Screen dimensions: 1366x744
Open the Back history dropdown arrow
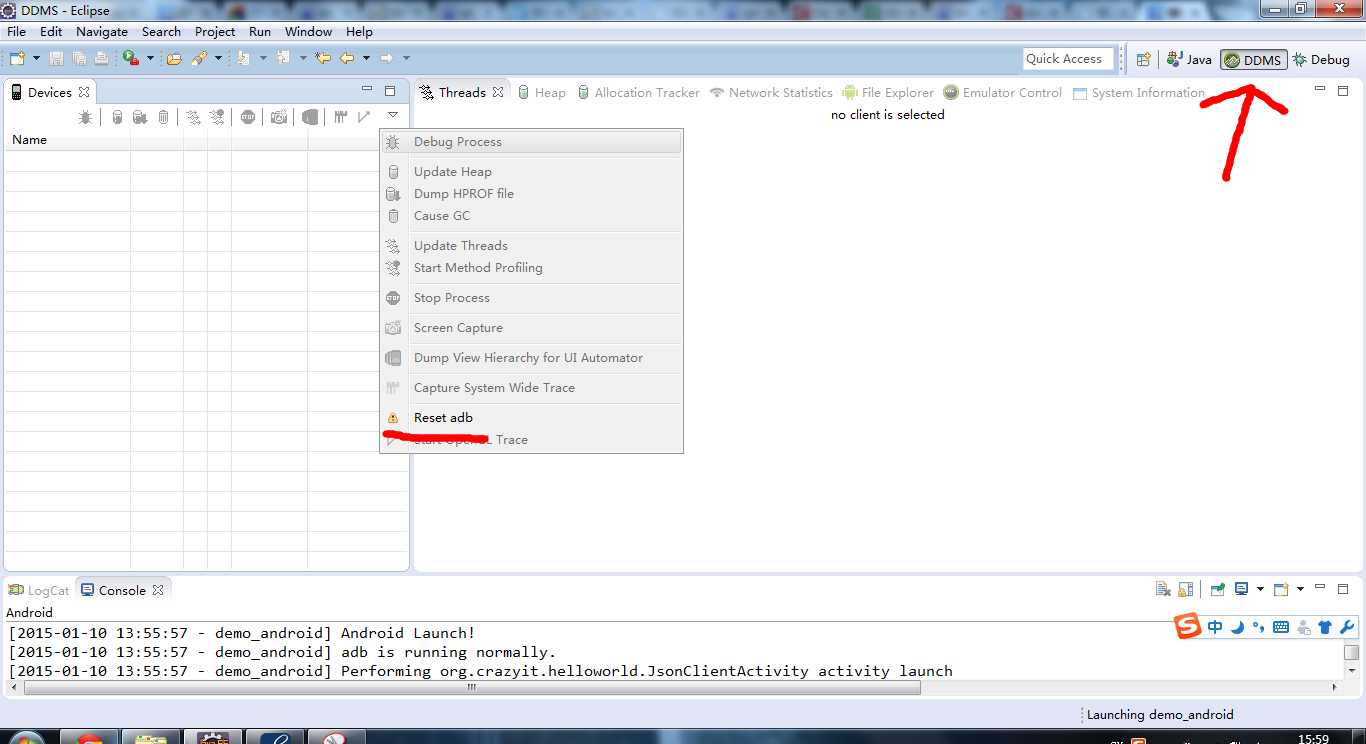[x=366, y=58]
